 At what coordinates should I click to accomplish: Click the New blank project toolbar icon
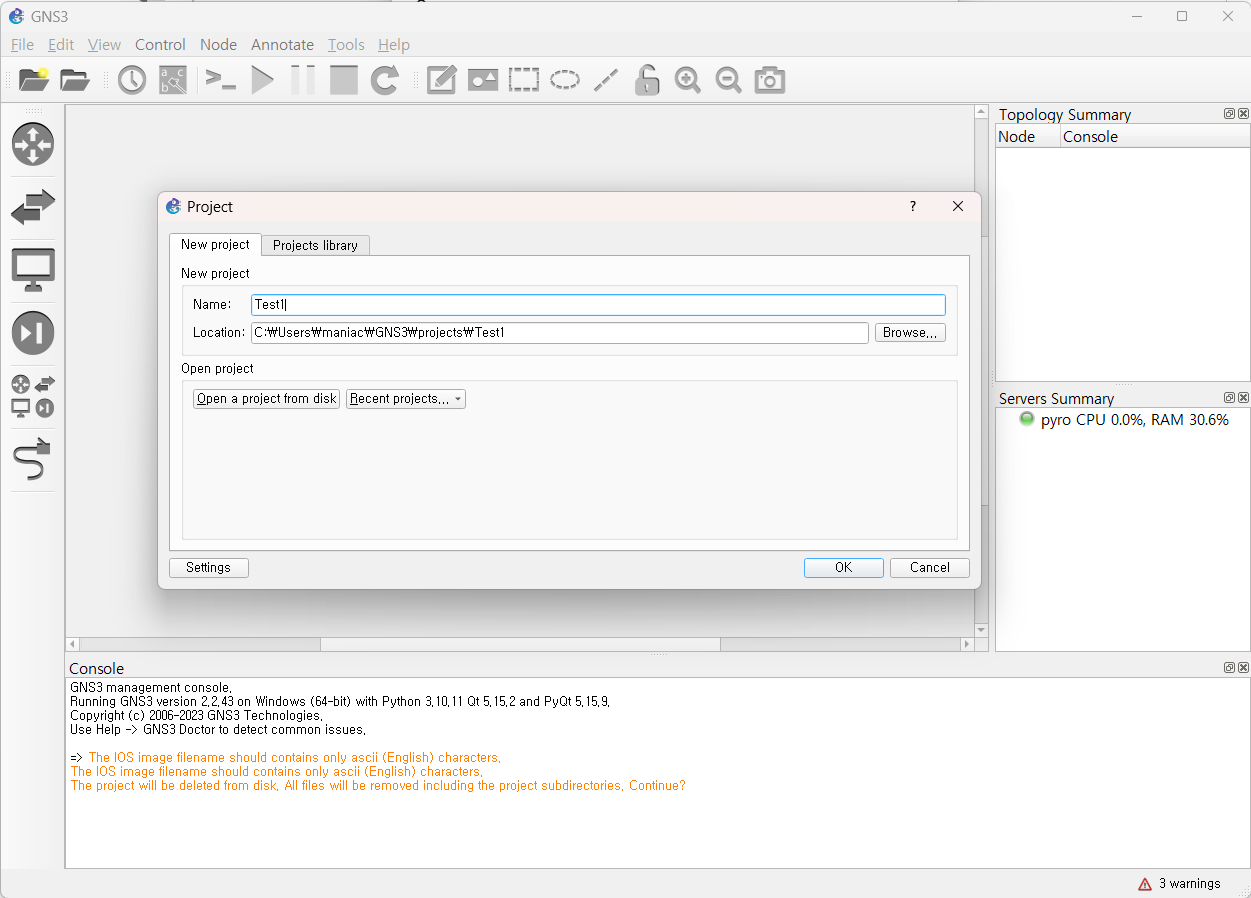34,80
